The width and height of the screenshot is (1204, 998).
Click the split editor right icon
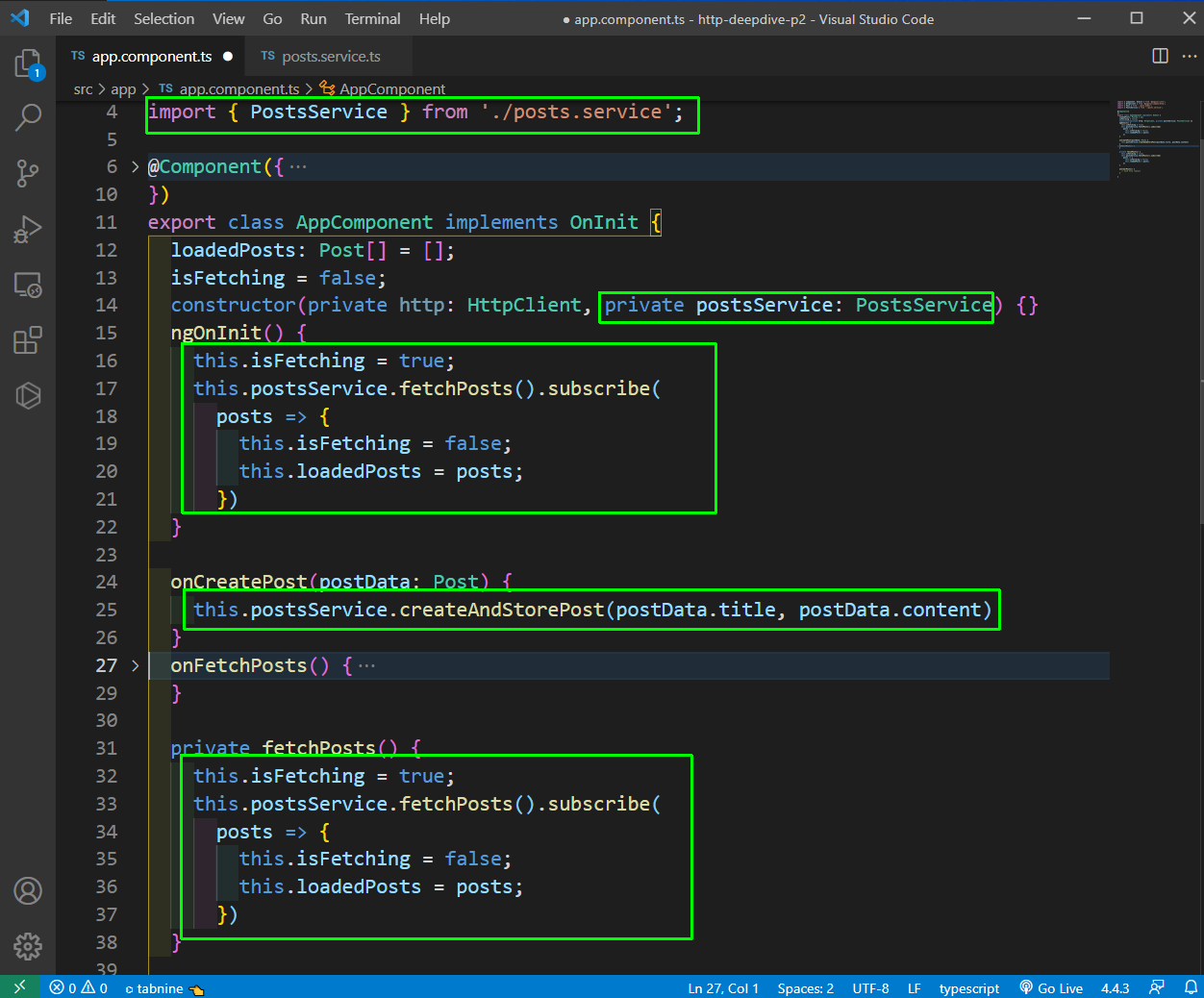coord(1160,56)
